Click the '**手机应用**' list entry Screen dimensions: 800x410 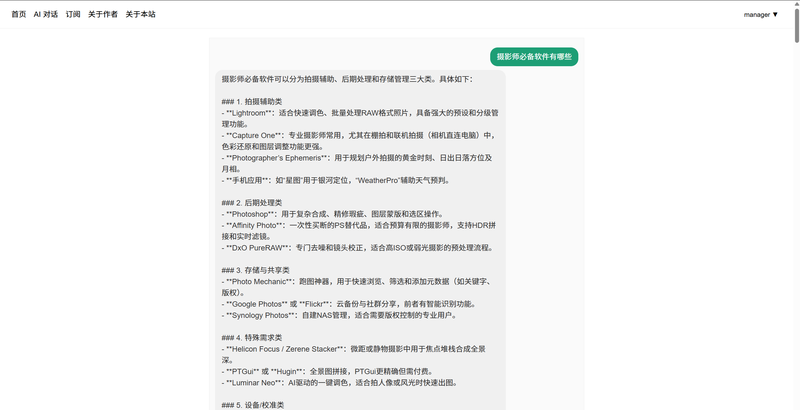336,180
